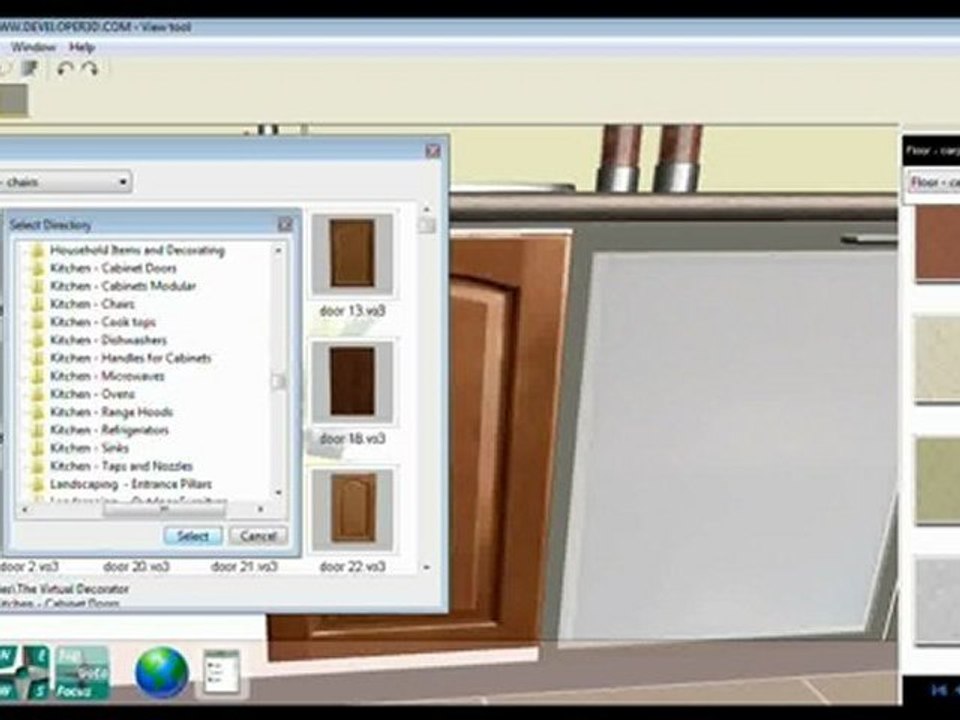The height and width of the screenshot is (720, 960).
Task: Click the thumbnail list scrollbar thumb
Action: (426, 225)
